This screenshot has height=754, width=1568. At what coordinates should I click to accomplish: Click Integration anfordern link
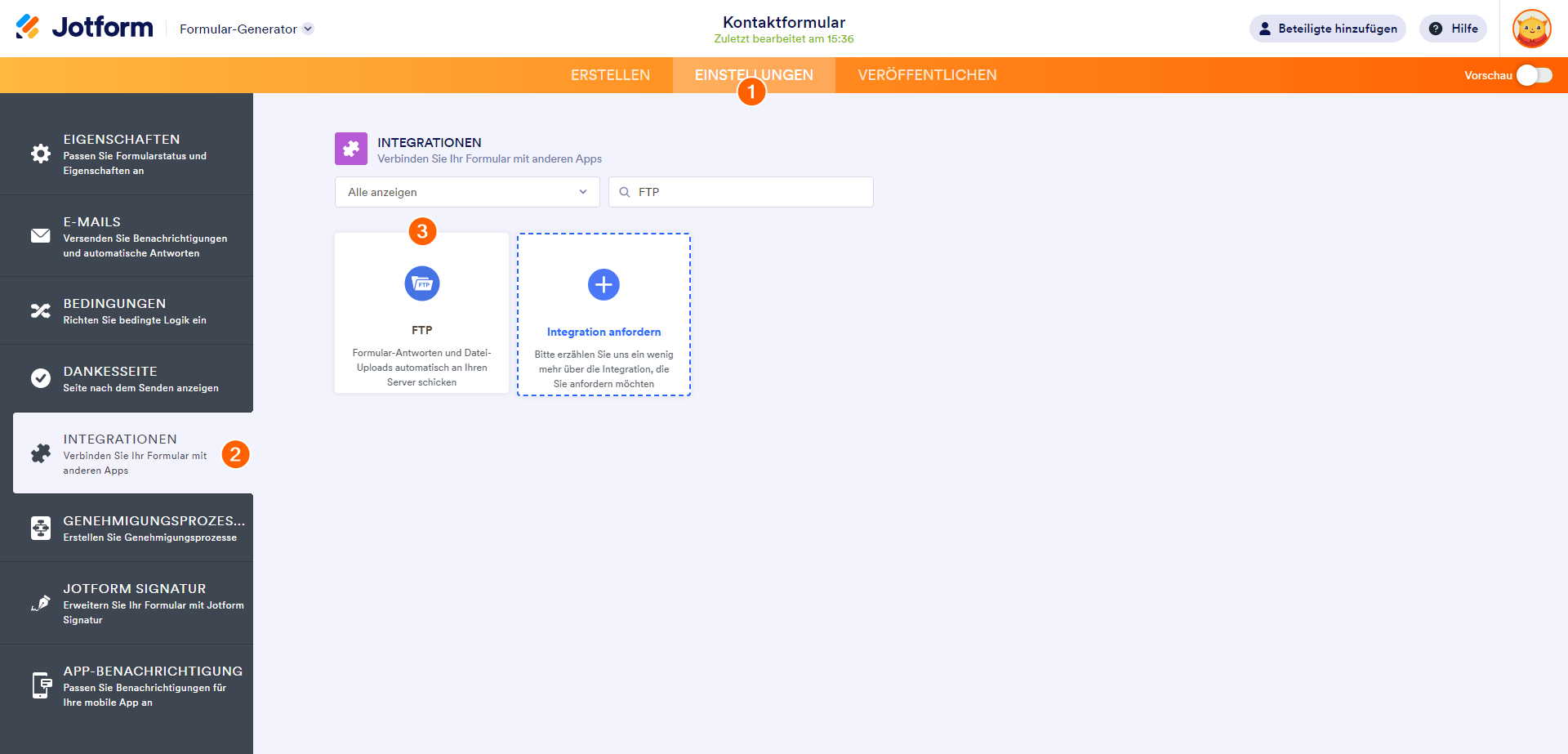(604, 332)
